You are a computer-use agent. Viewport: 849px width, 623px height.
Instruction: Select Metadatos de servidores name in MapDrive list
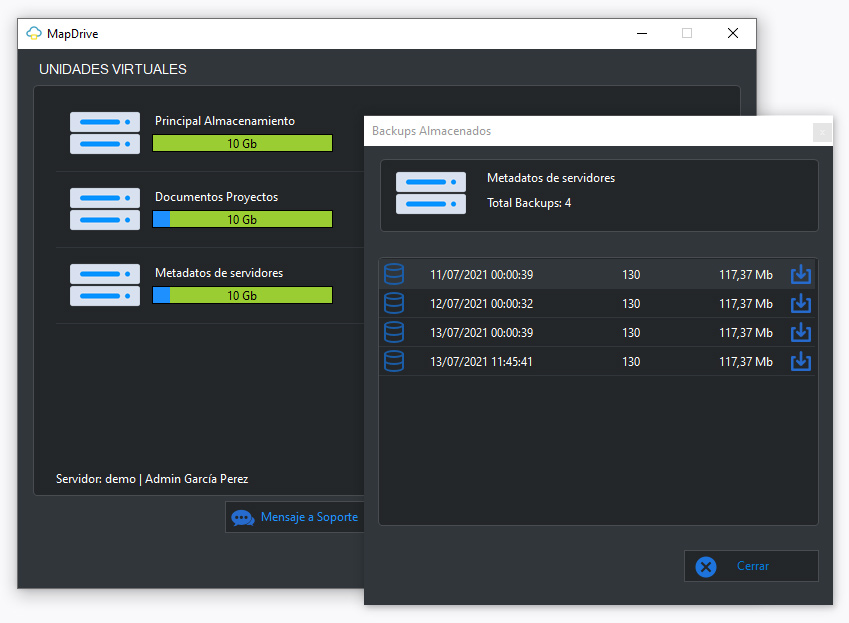[x=219, y=273]
